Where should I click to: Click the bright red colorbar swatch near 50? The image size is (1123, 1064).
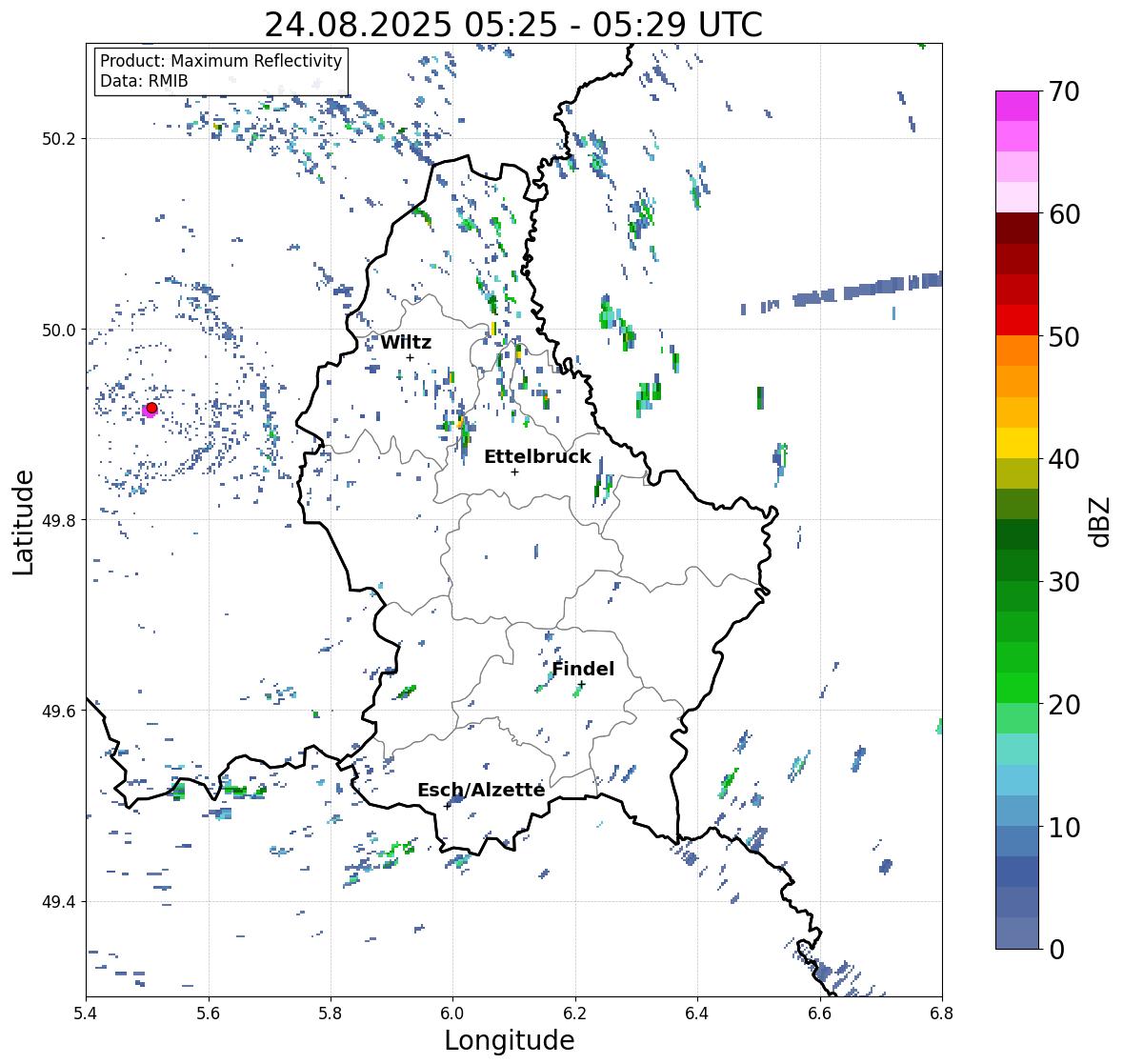(x=1017, y=320)
